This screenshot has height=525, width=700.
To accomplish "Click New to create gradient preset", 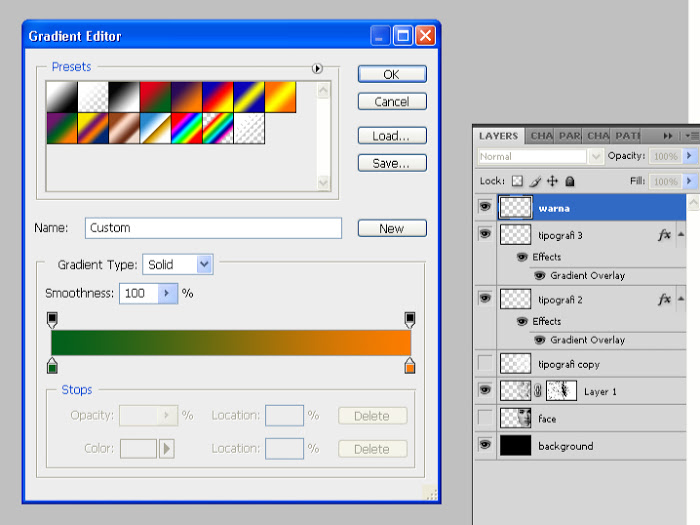I will [x=392, y=228].
